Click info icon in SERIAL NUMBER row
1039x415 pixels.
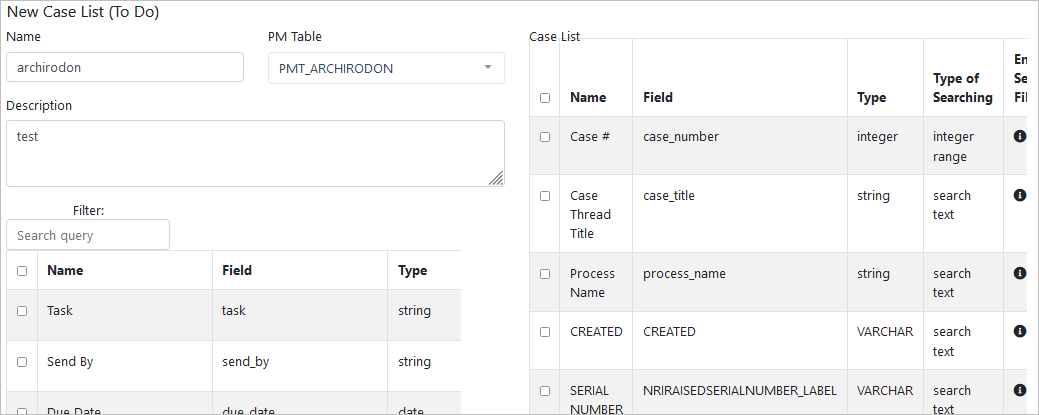(x=1019, y=390)
